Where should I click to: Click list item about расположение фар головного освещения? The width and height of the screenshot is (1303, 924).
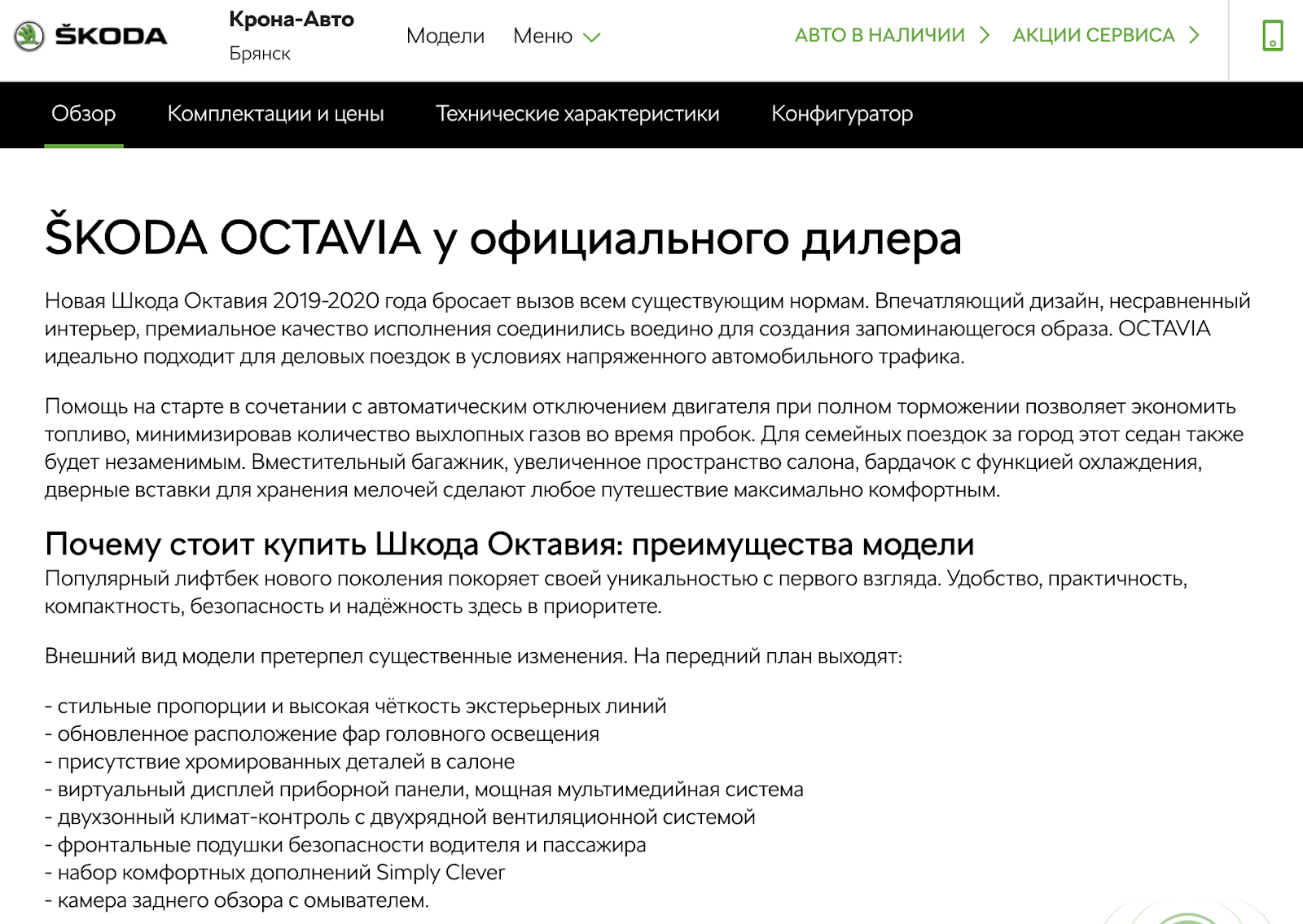pos(322,734)
